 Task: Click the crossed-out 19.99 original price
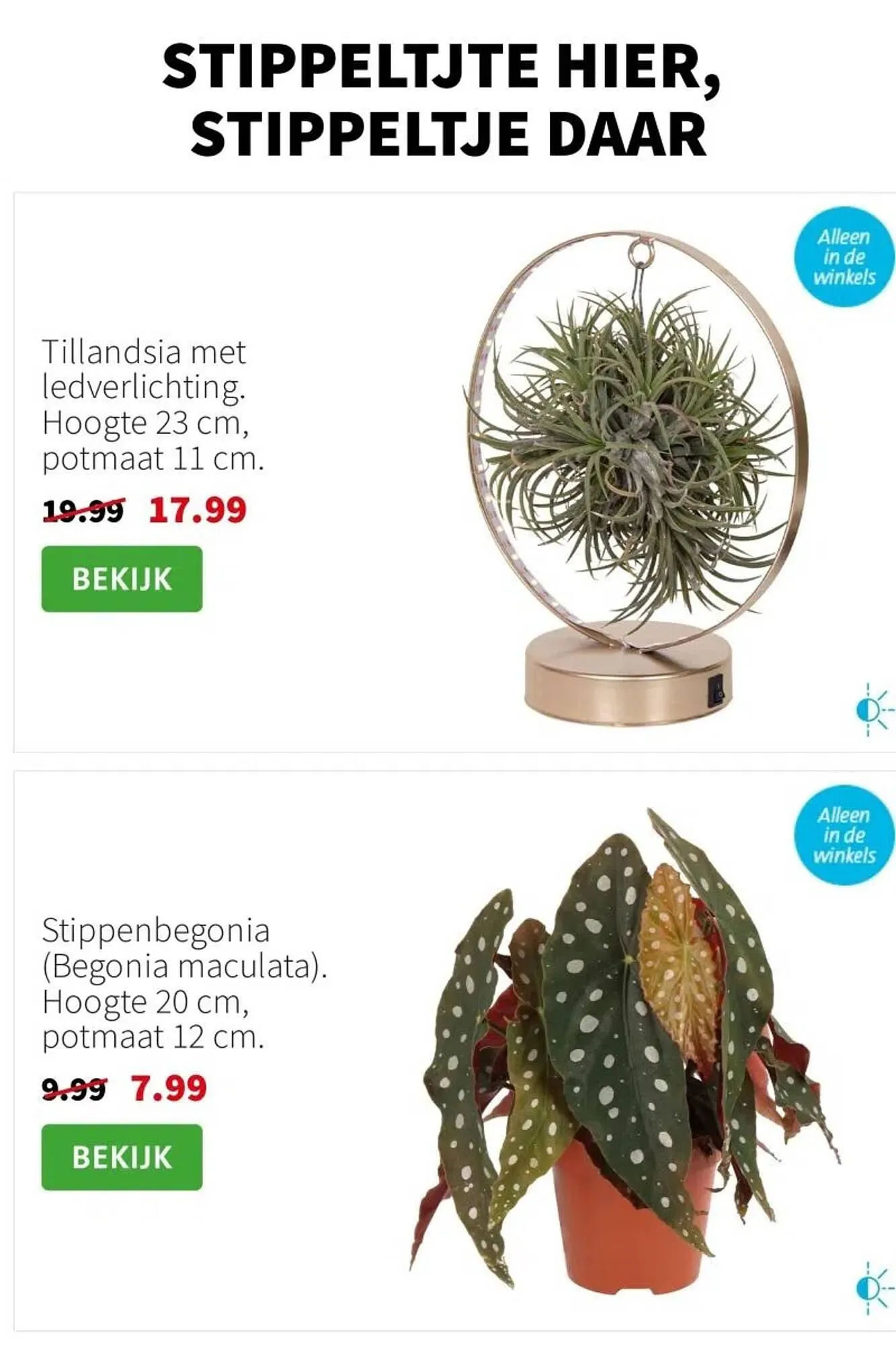[83, 510]
